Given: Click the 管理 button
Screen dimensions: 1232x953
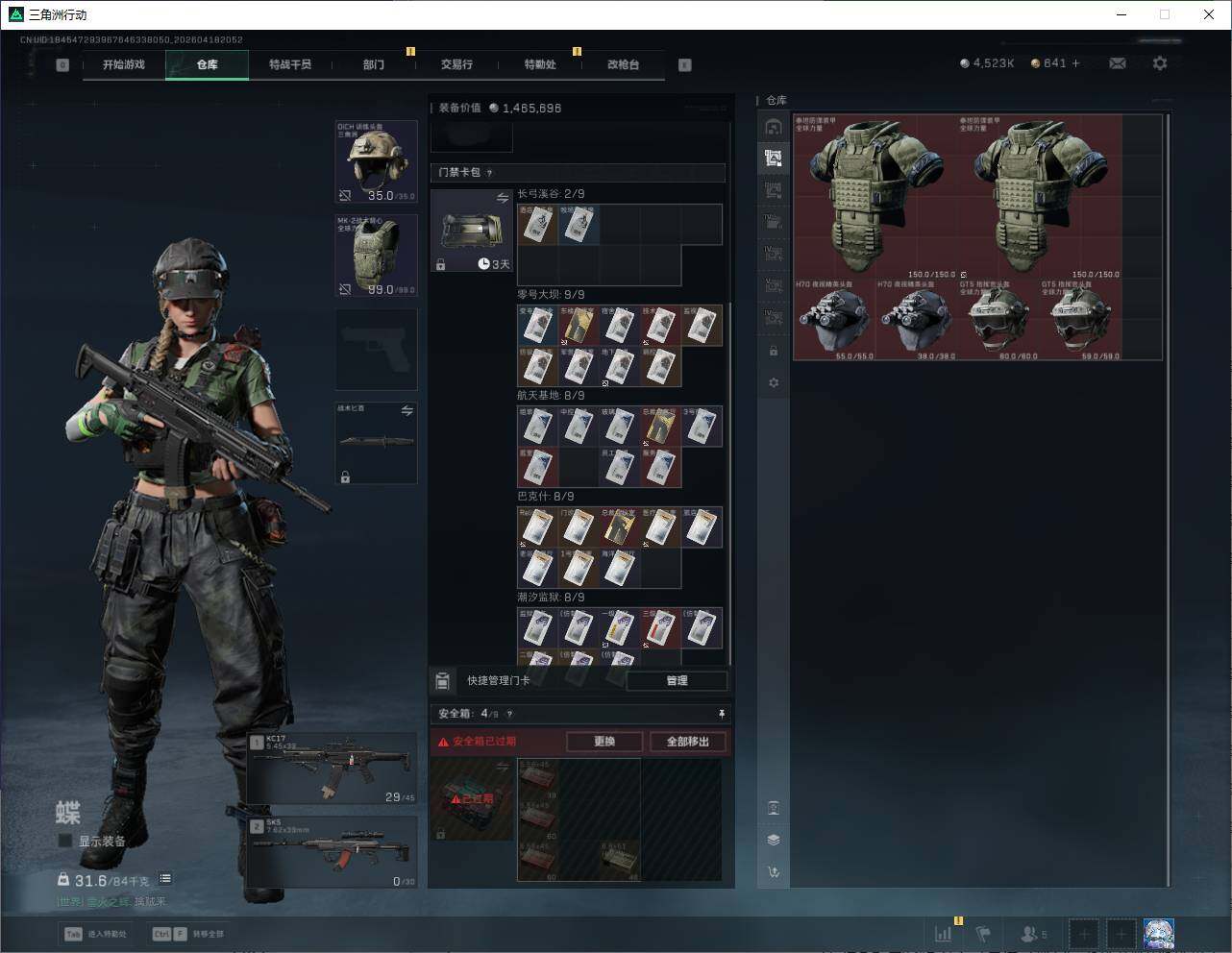Looking at the screenshot, I should [x=677, y=681].
